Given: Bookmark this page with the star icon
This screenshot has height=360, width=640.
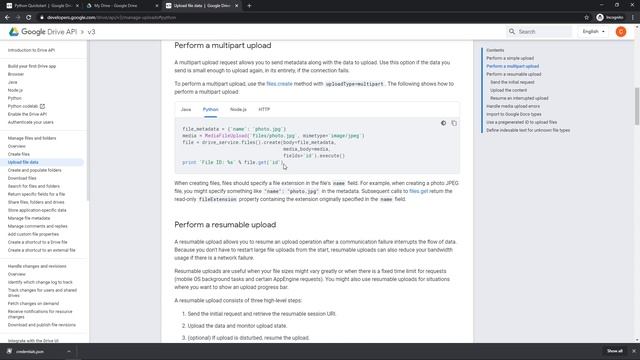Looking at the screenshot, I should [x=587, y=18].
